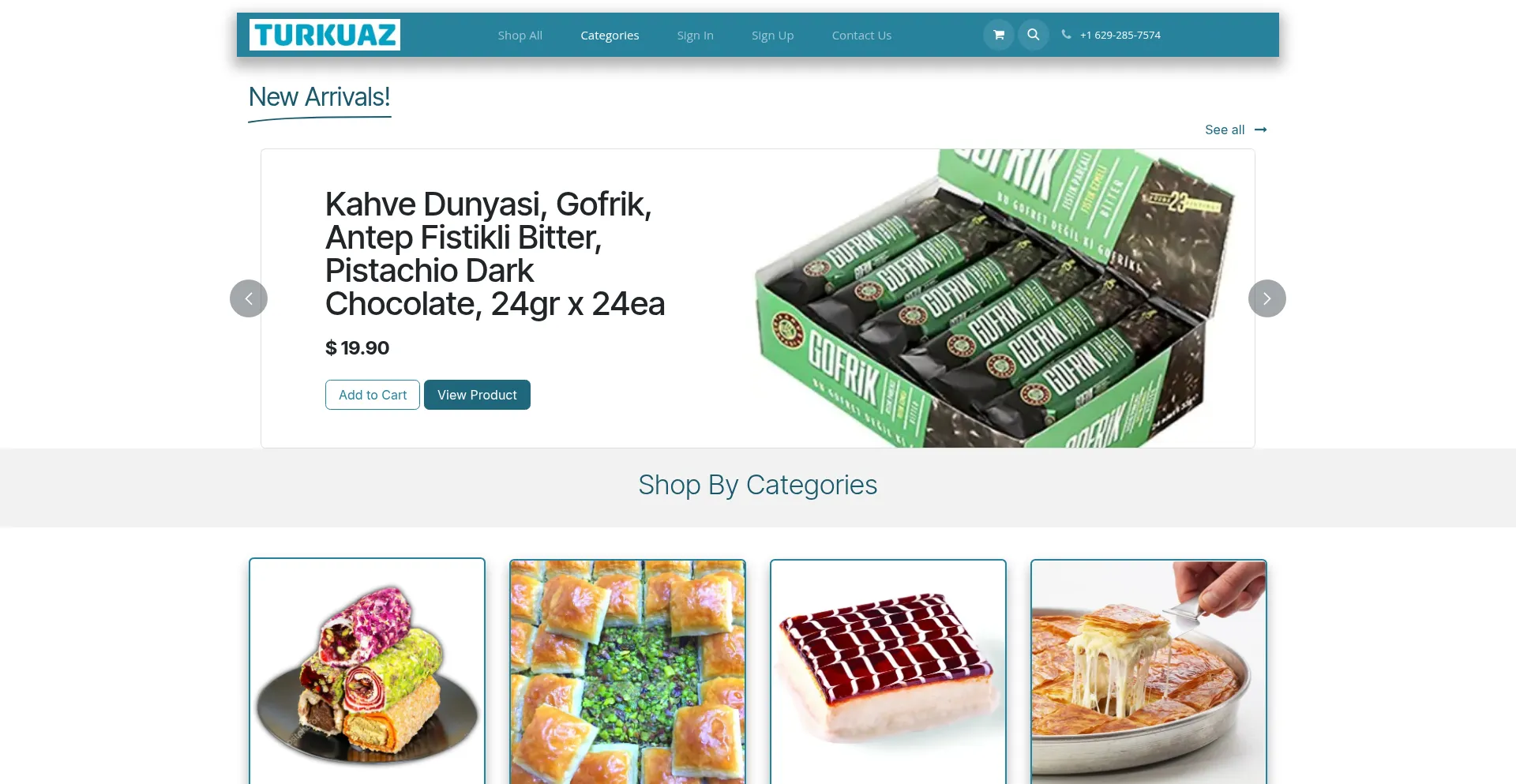Click the TURKUAZ logo
Image resolution: width=1516 pixels, height=784 pixels.
point(325,35)
